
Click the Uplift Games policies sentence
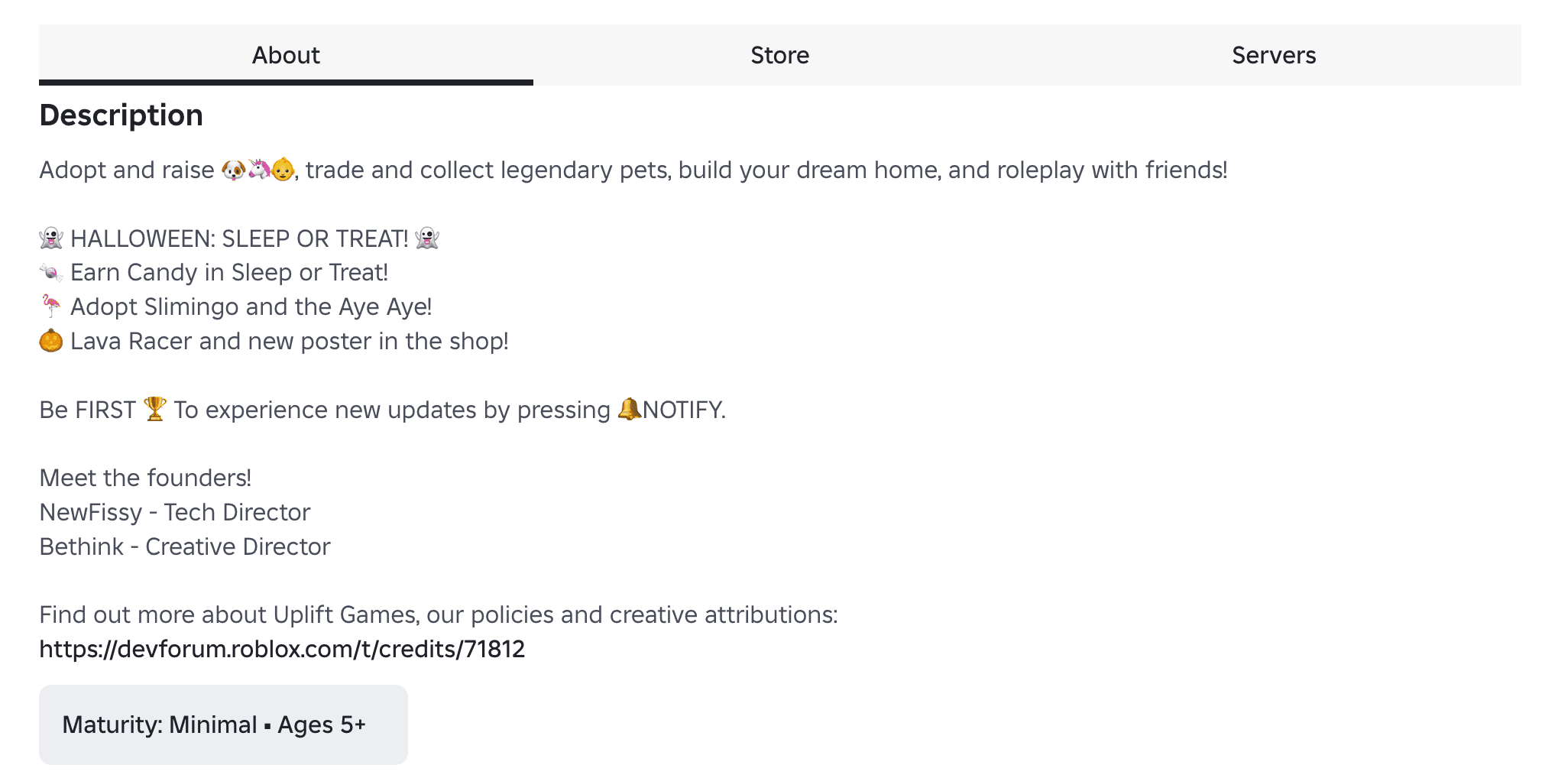click(438, 614)
